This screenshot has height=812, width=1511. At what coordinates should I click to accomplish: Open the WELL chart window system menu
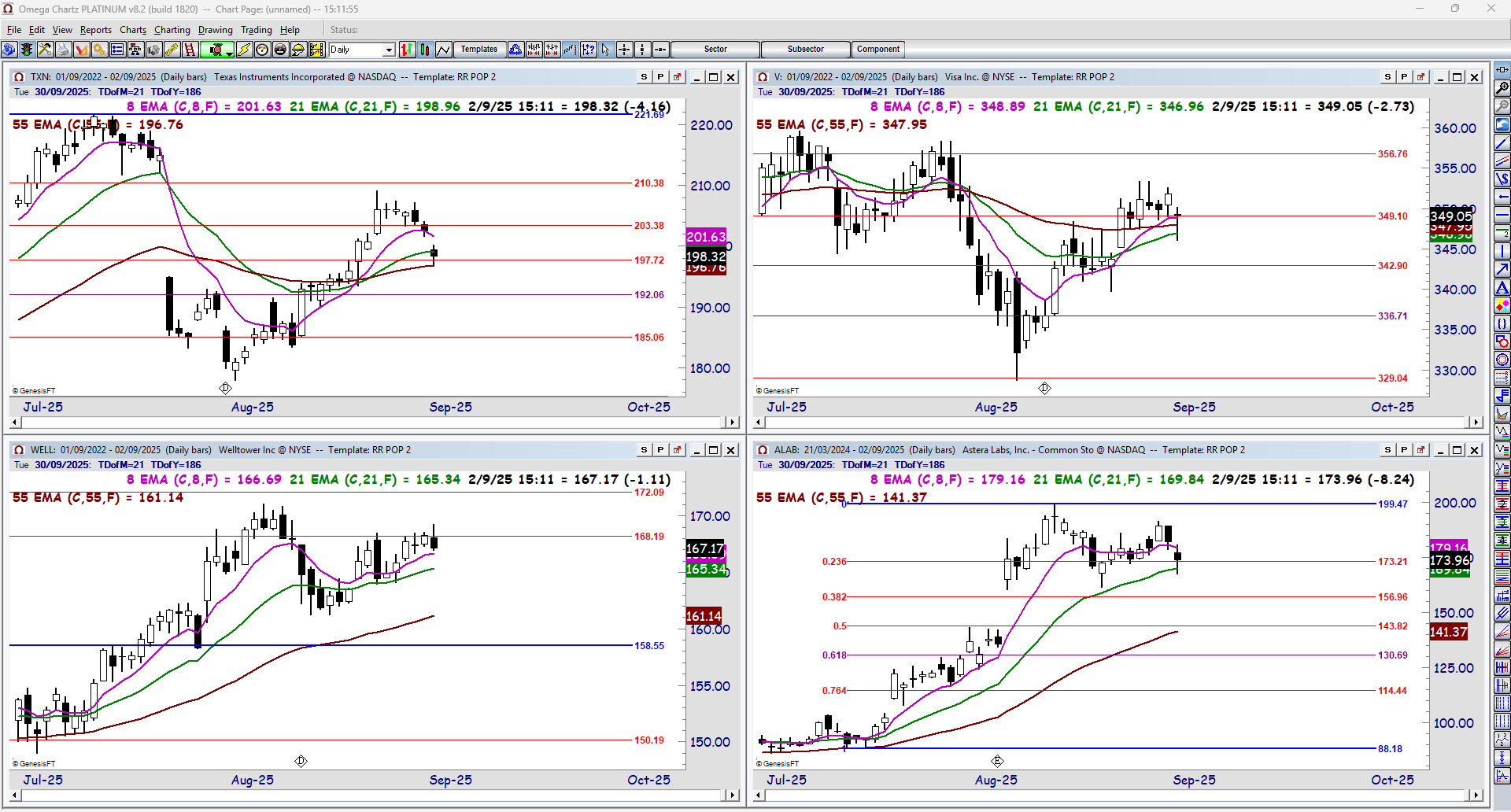pos(19,450)
